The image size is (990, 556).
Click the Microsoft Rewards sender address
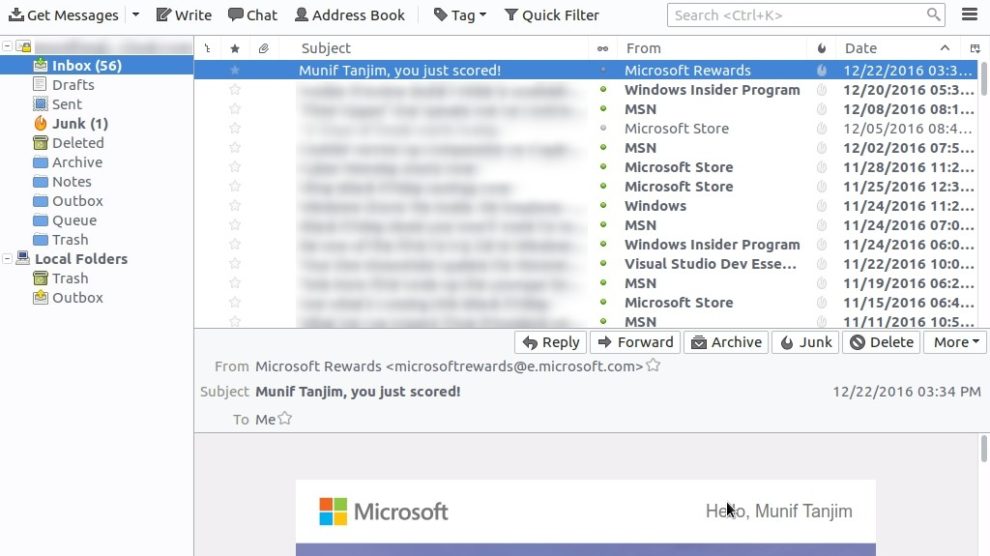coord(449,366)
